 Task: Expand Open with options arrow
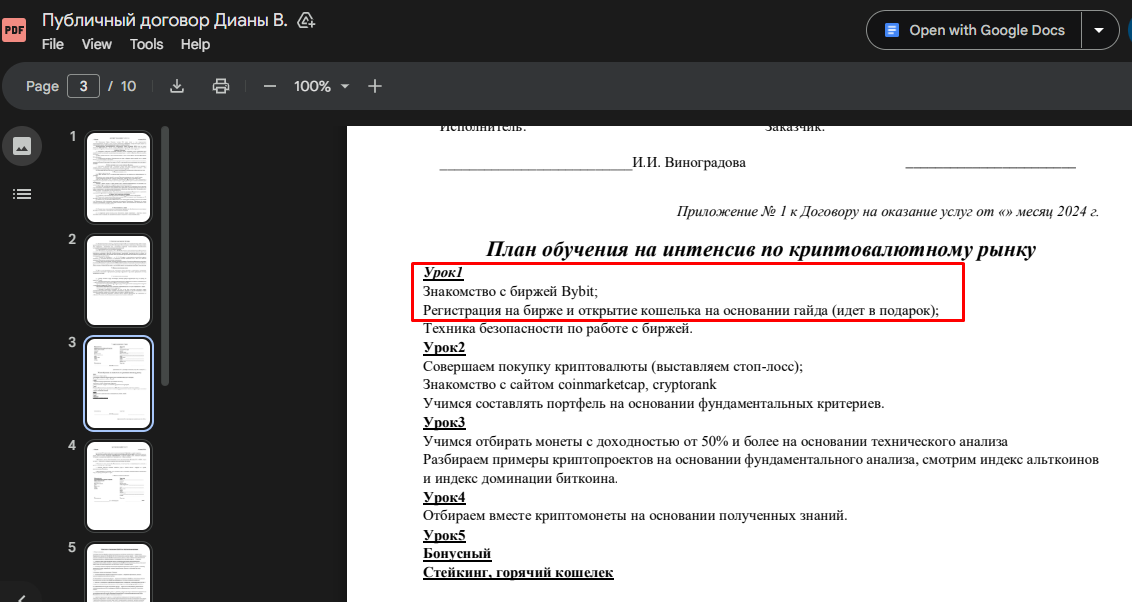[x=1100, y=30]
